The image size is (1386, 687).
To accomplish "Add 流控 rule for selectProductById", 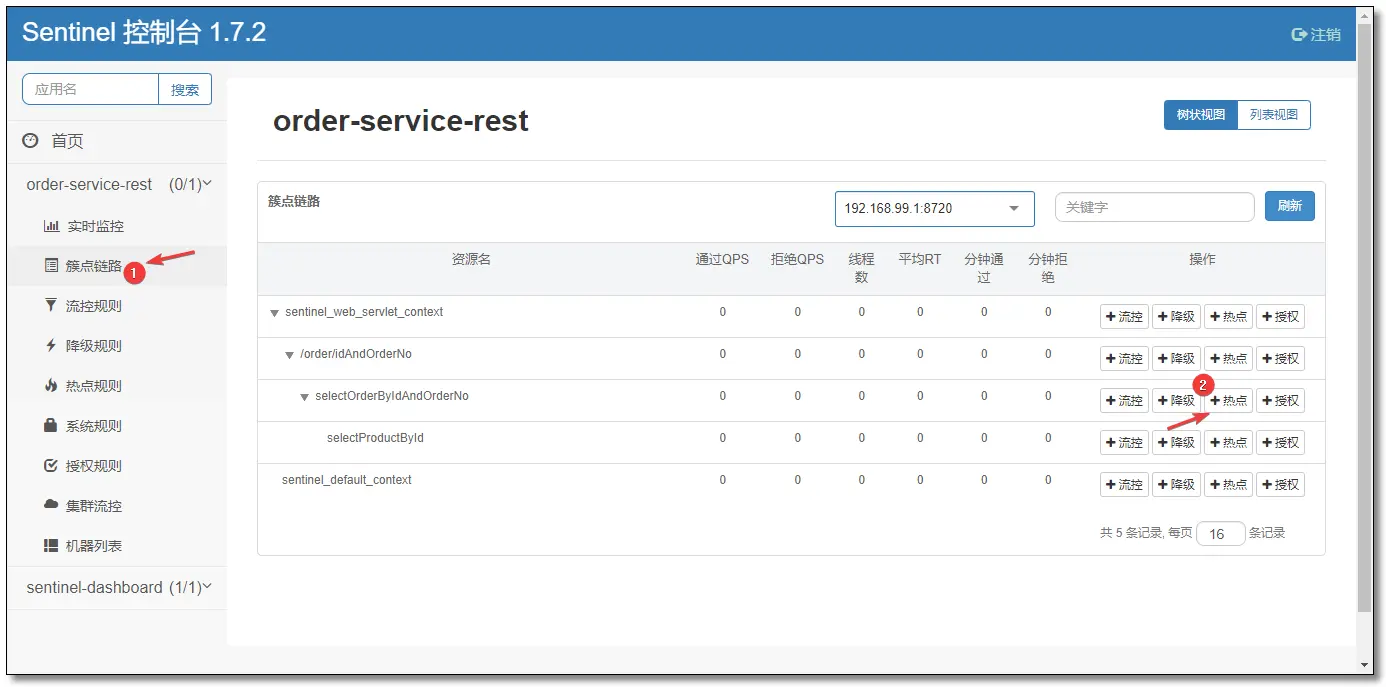I will tap(1124, 442).
